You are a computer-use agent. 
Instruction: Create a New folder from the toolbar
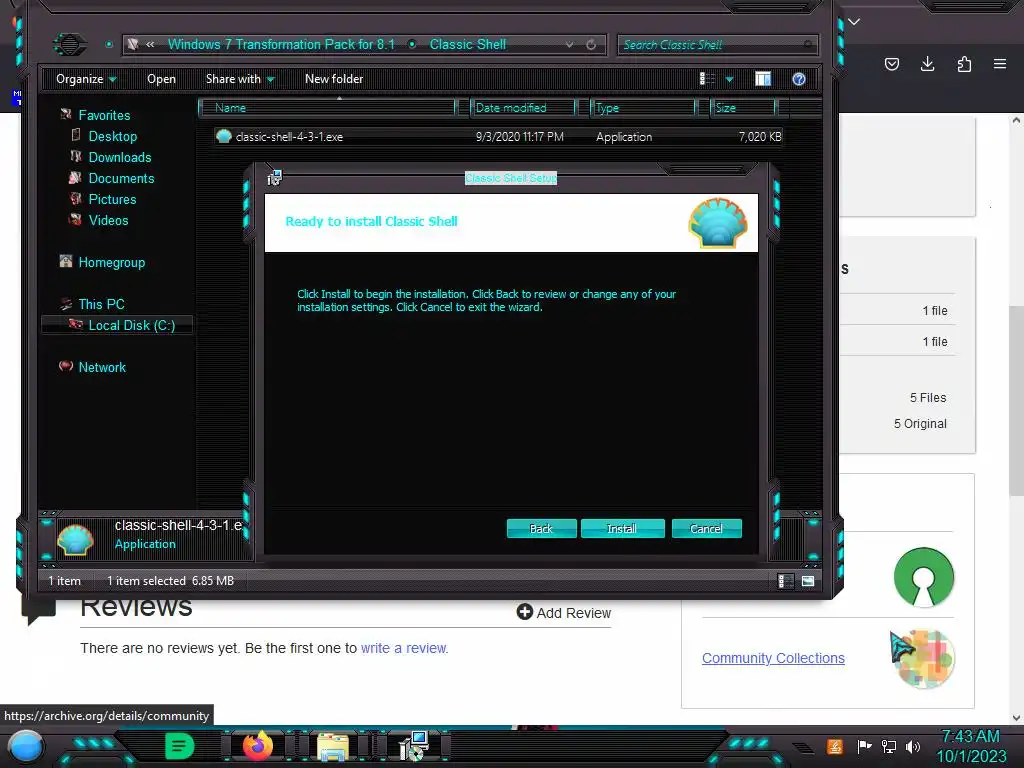click(334, 79)
